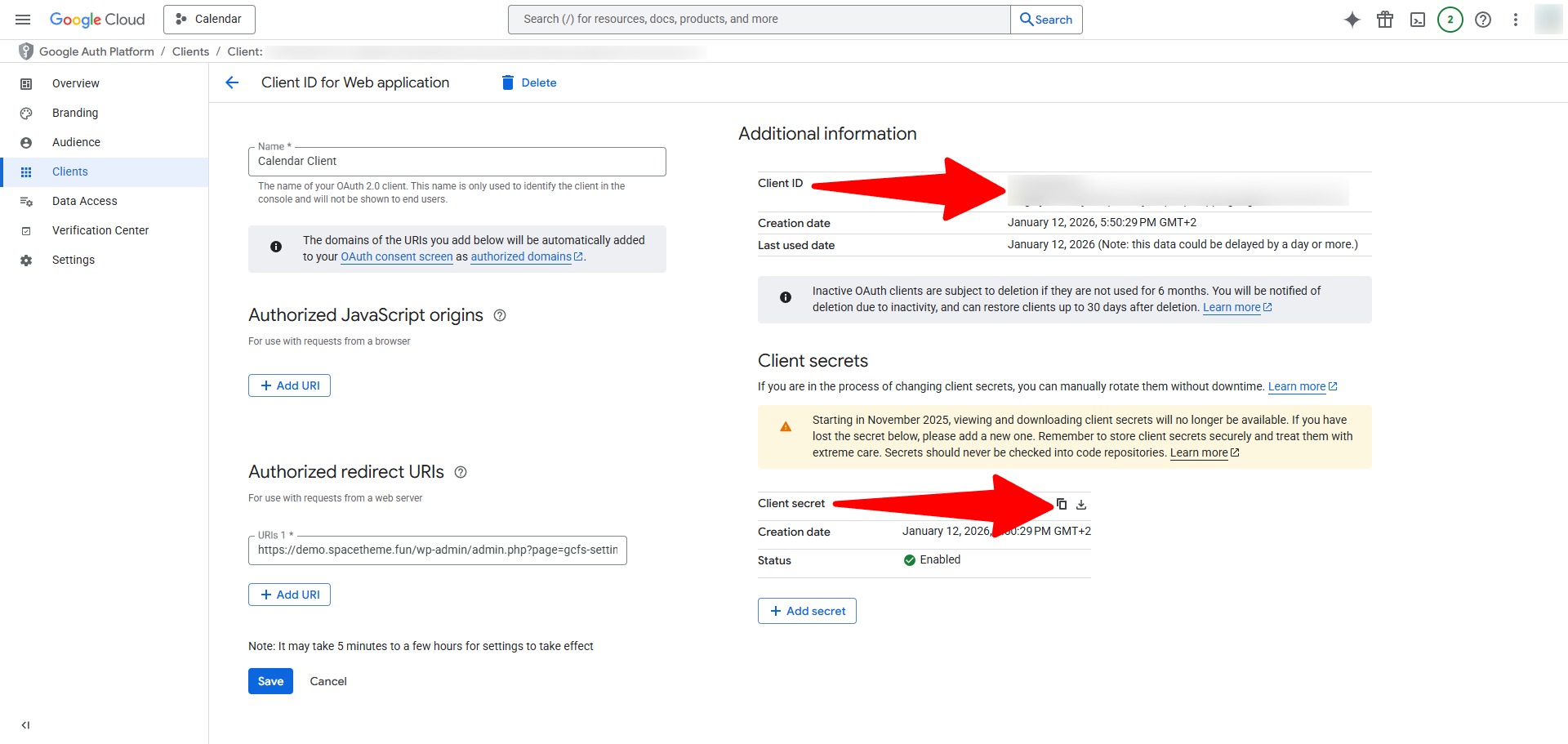
Task: Select Clients in the sidebar
Action: click(x=70, y=172)
